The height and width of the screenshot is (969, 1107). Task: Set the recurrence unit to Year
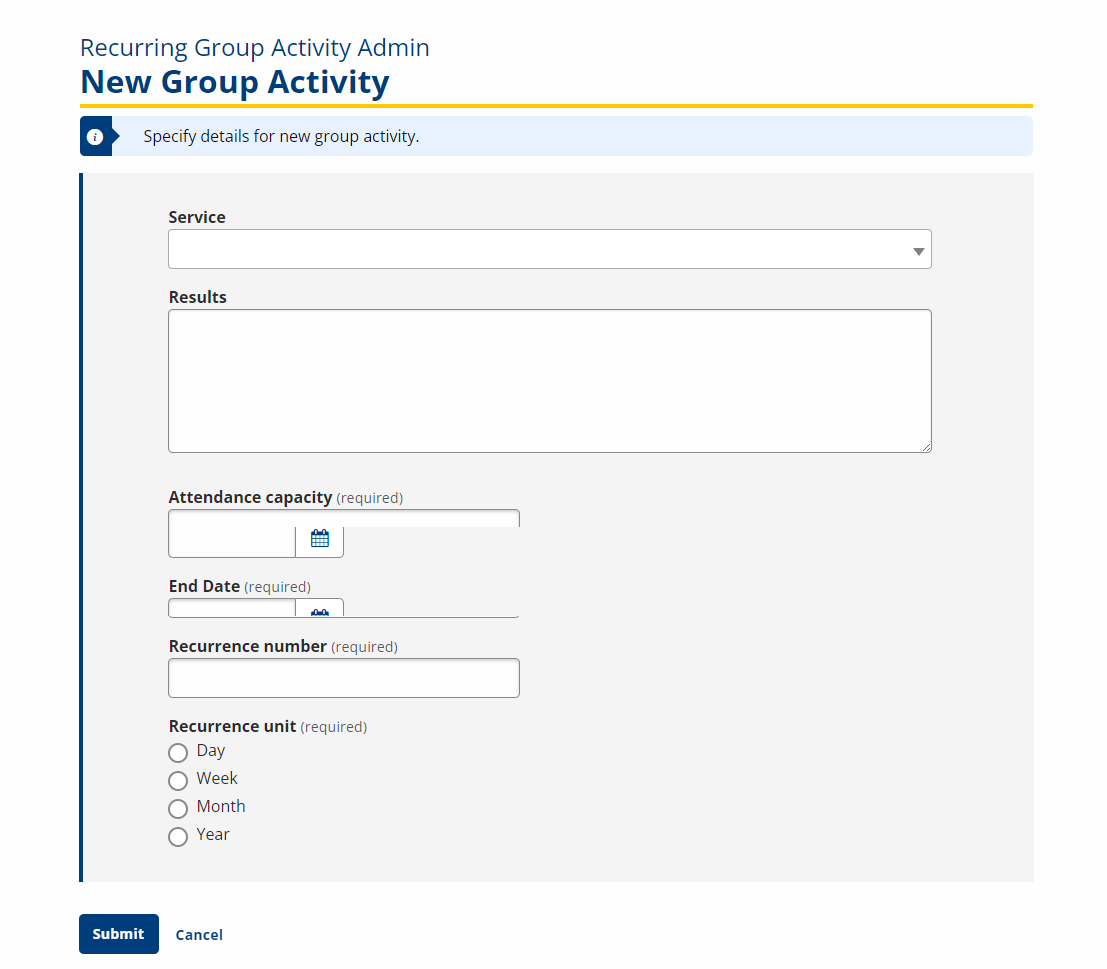pyautogui.click(x=178, y=836)
